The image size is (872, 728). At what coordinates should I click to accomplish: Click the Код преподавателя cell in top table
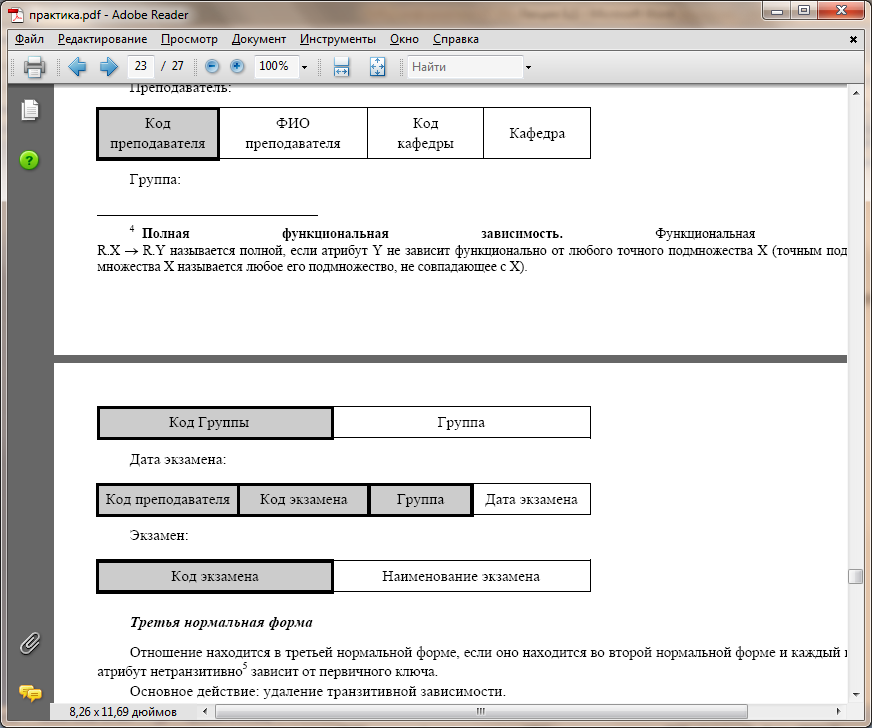point(158,133)
